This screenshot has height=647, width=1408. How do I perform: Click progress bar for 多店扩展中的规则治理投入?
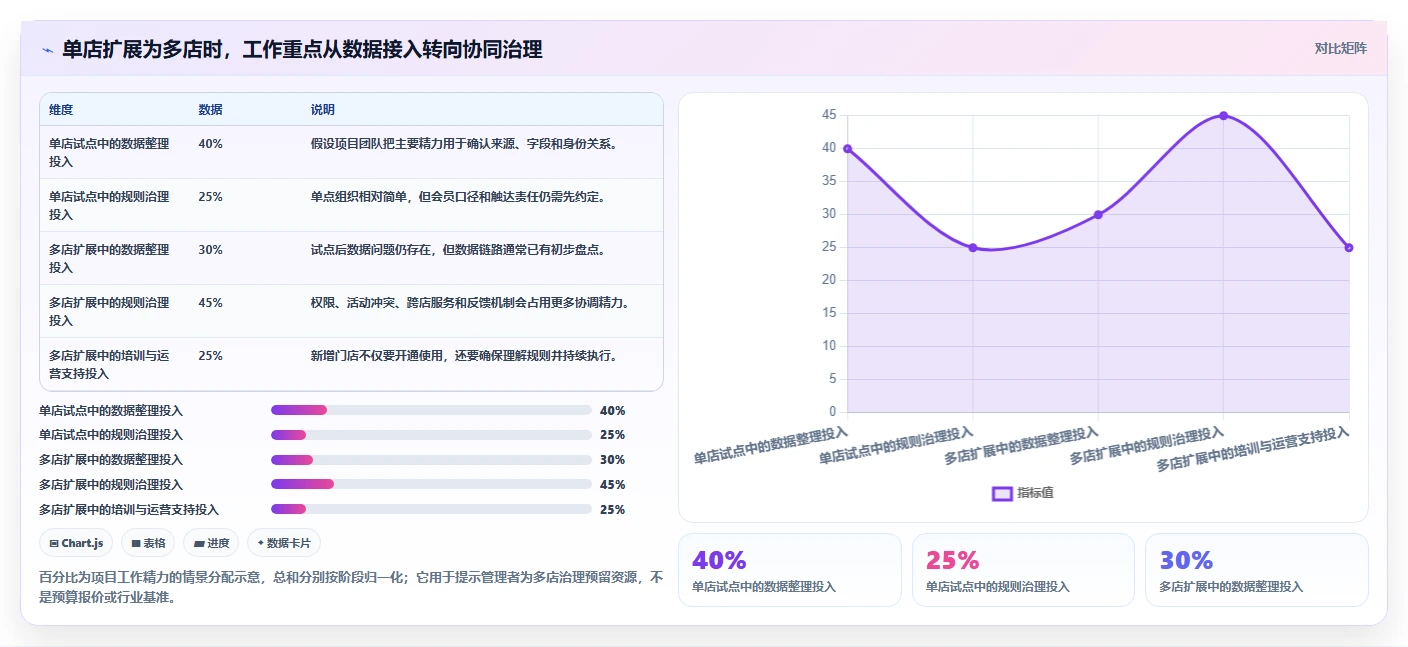(x=431, y=484)
